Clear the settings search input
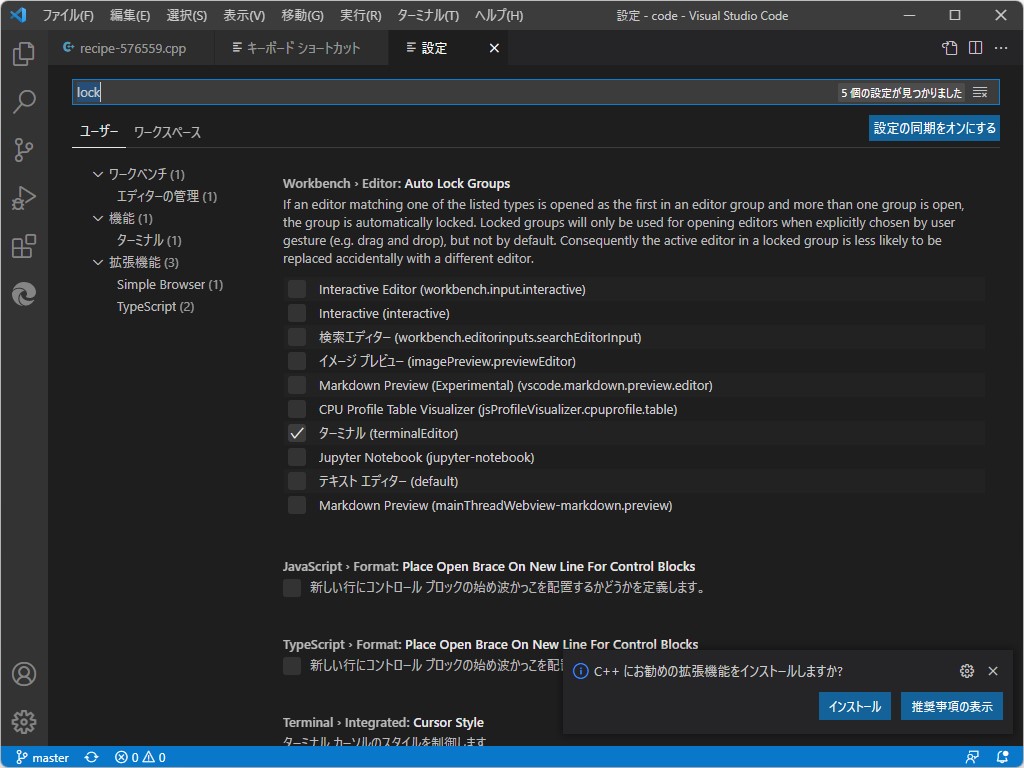Screen dimensions: 1024x768 980,93
